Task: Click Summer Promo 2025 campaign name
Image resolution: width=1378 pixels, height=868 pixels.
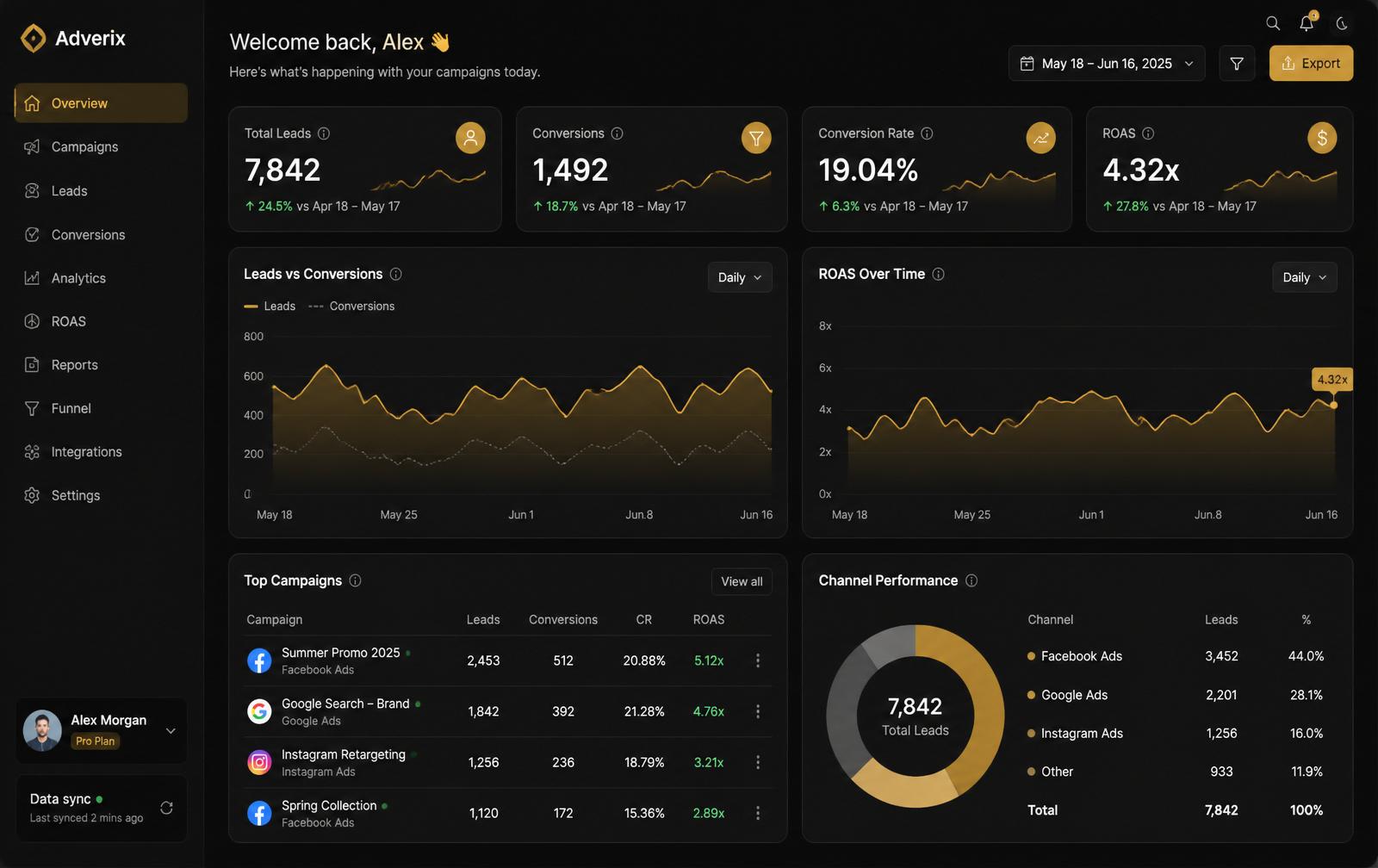Action: pos(341,653)
